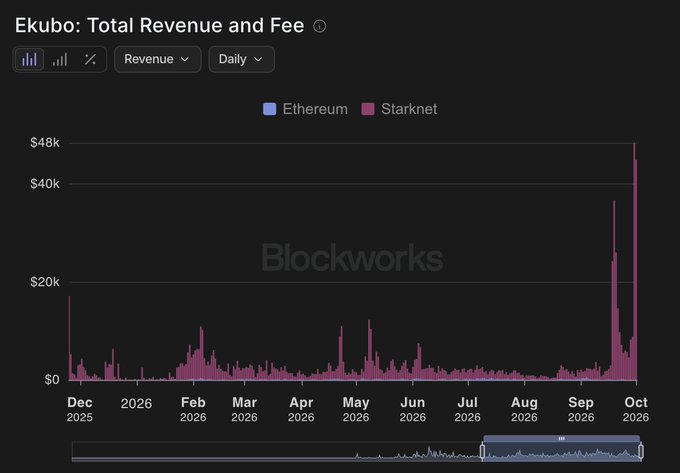Click the Apr 2026 x-axis label
This screenshot has height=473, width=680.
point(301,409)
